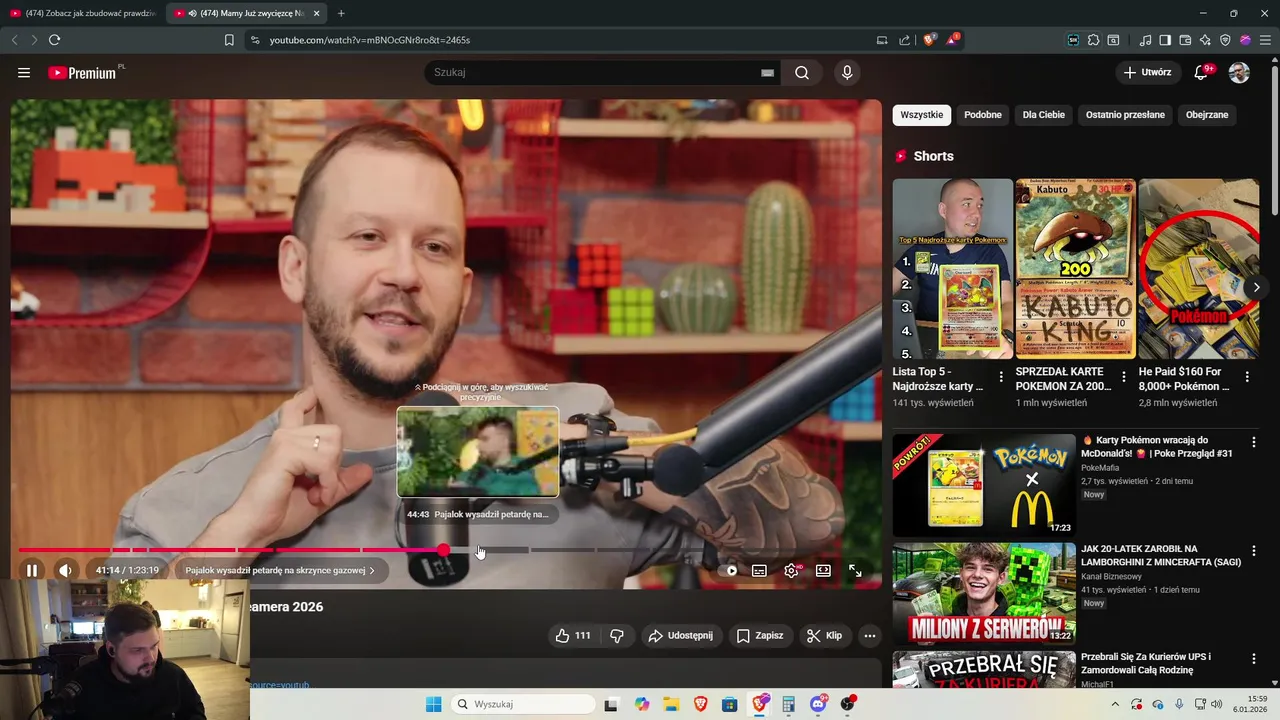Open options for 'Karty Pokémon wracają' video
The image size is (1280, 720).
point(1254,442)
